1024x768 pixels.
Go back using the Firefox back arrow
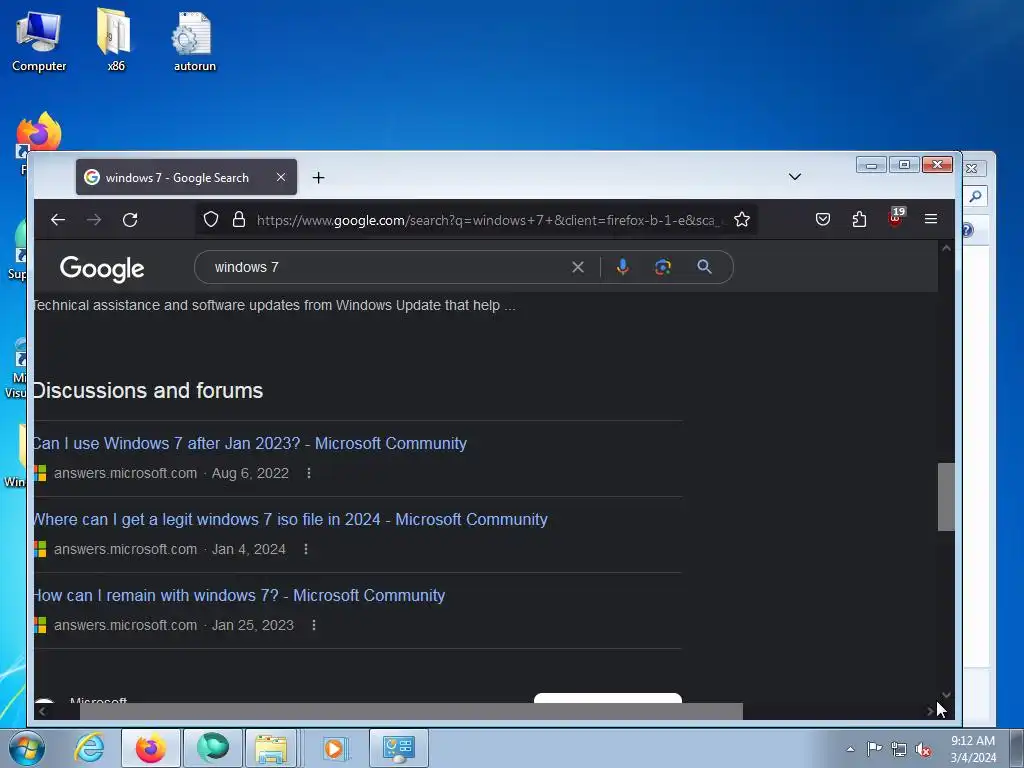[58, 220]
